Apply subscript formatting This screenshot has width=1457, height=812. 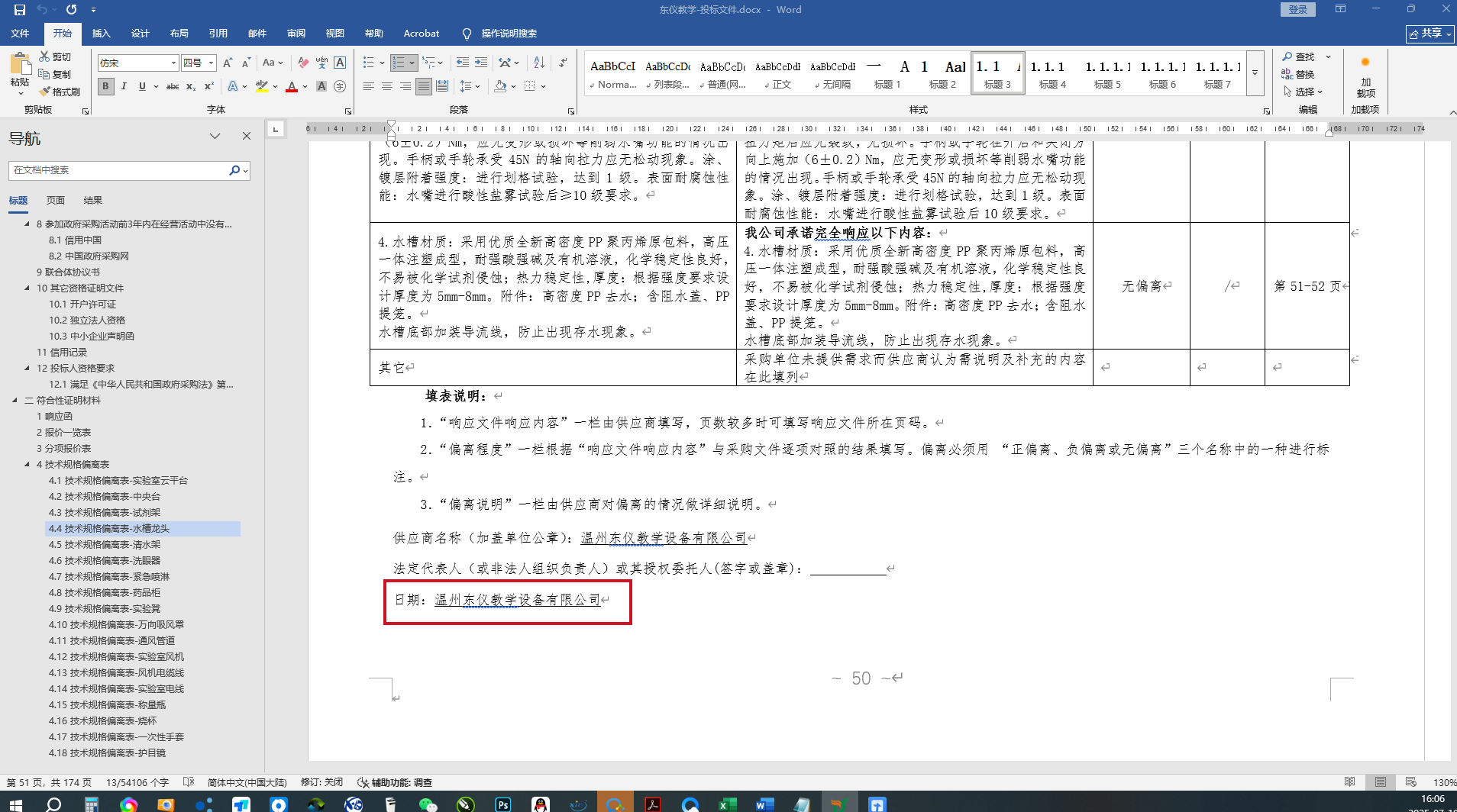click(x=191, y=86)
